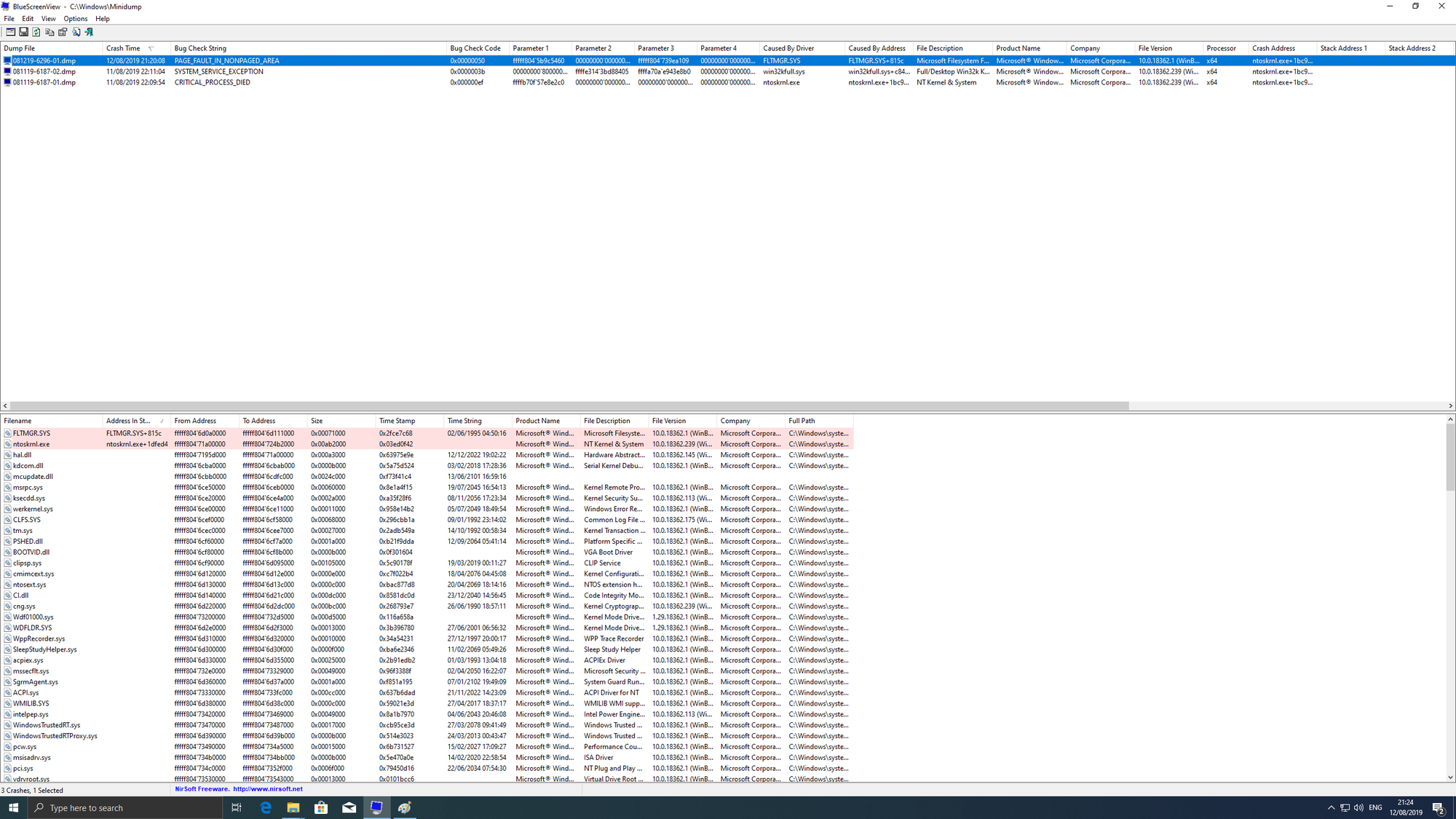Screen dimensions: 1456x819
Task: Open Advanced Options toolbar icon
Action: [x=10, y=32]
